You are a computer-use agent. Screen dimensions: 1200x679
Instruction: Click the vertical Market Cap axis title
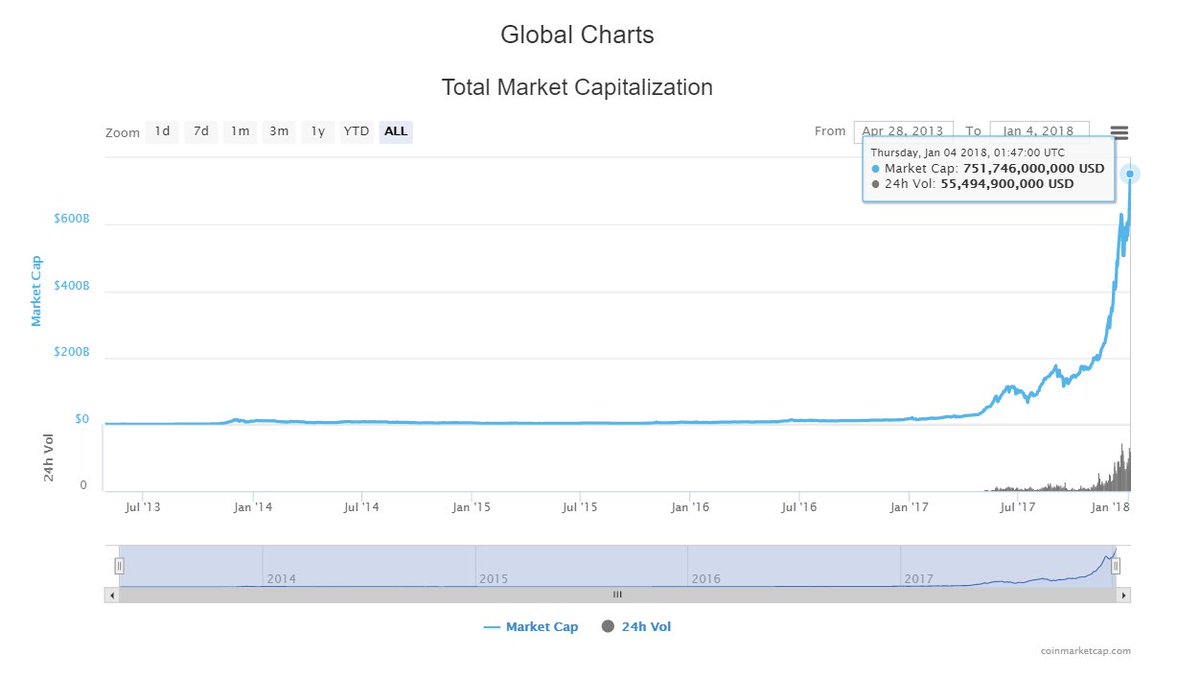tap(36, 291)
